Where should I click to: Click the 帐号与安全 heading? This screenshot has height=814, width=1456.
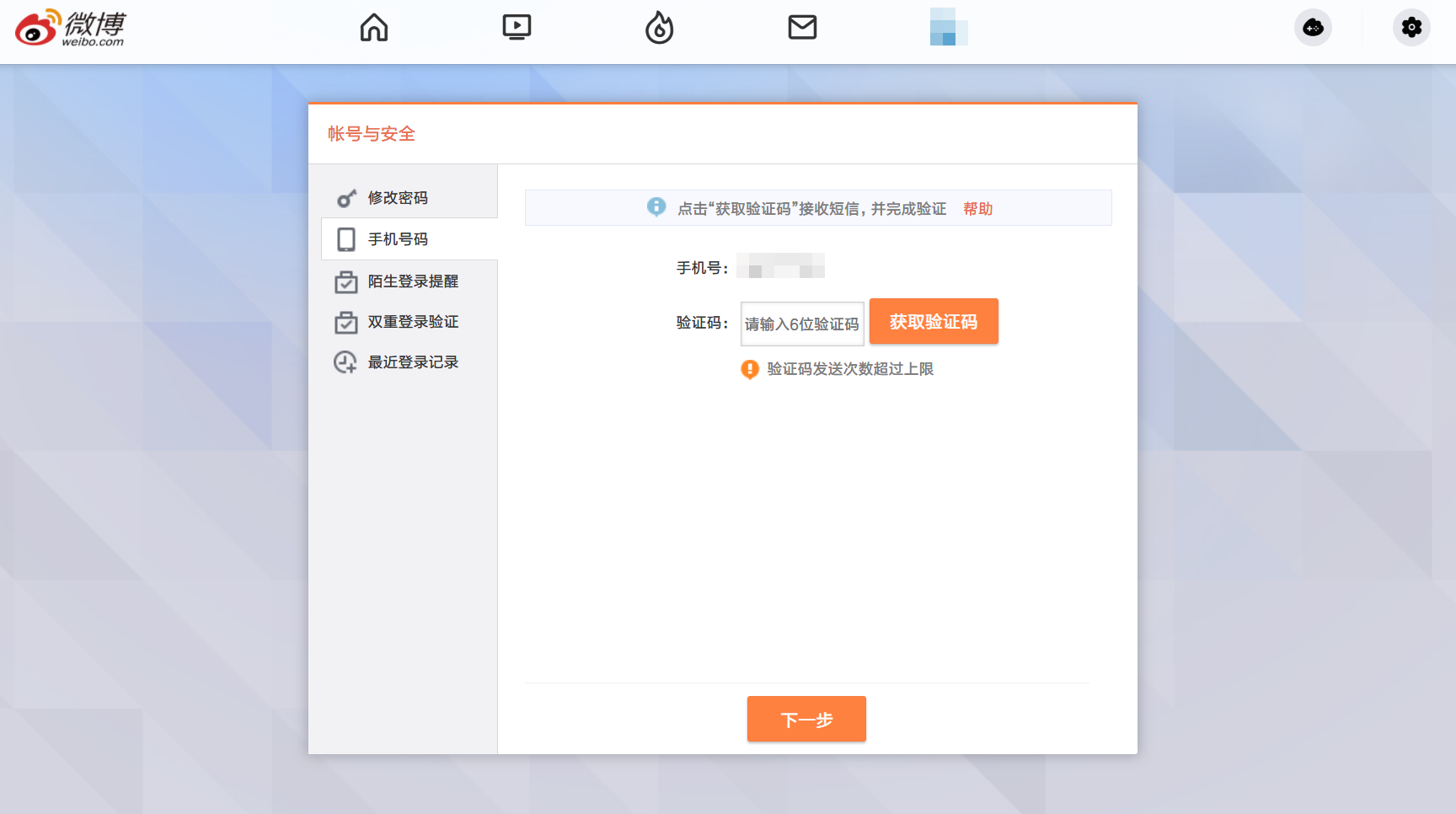click(372, 134)
